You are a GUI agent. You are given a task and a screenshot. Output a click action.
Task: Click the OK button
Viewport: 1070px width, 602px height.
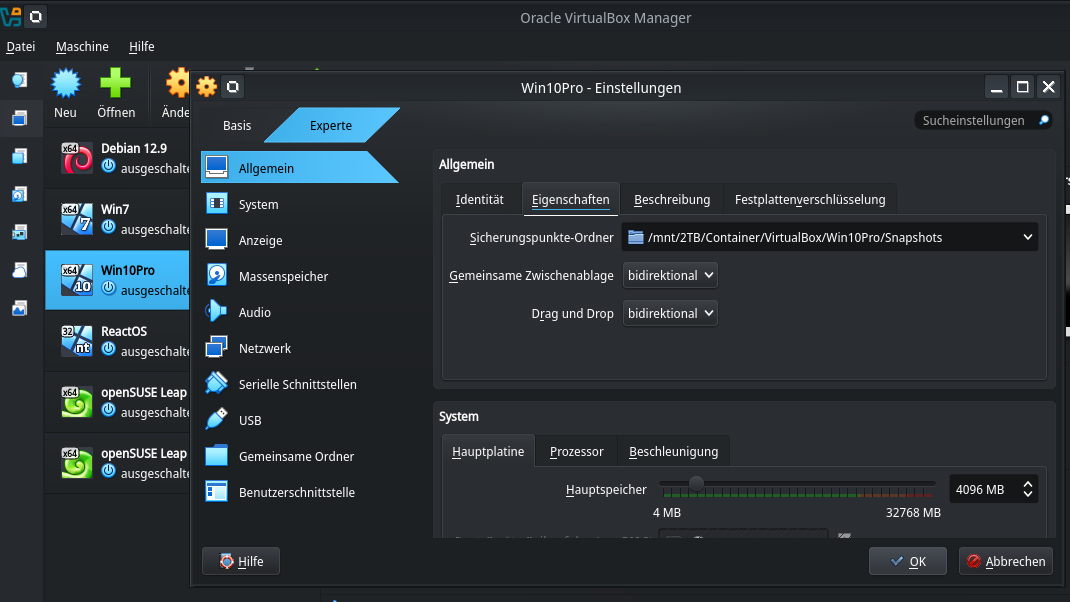tap(907, 561)
